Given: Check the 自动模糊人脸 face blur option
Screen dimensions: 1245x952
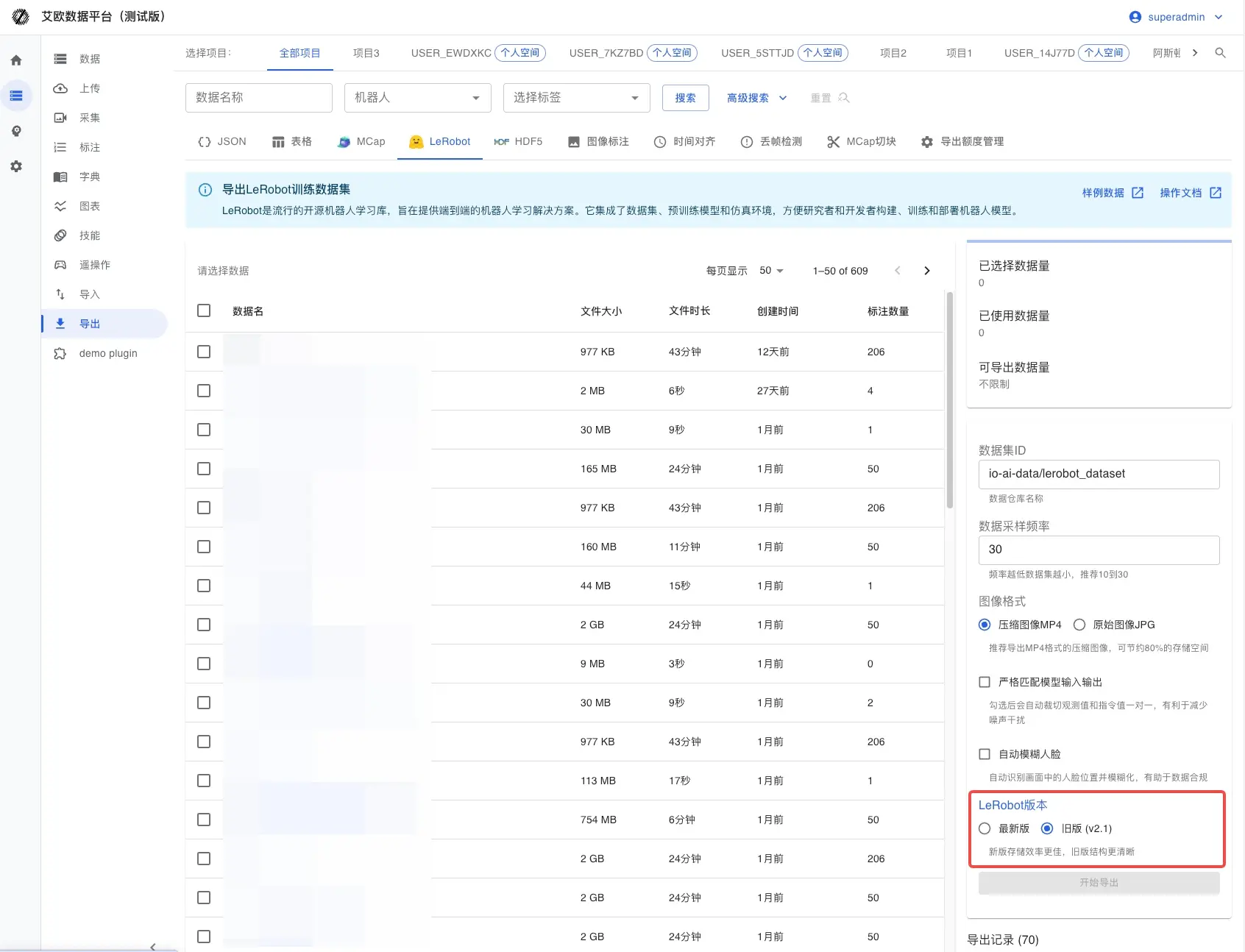Looking at the screenshot, I should 984,753.
